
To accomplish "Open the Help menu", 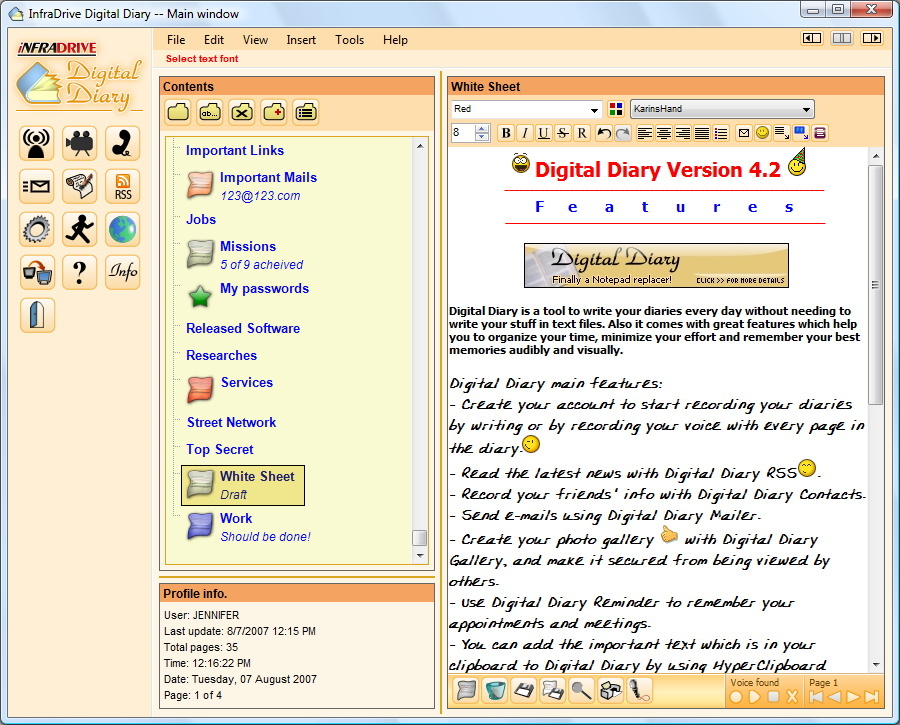I will (x=395, y=40).
